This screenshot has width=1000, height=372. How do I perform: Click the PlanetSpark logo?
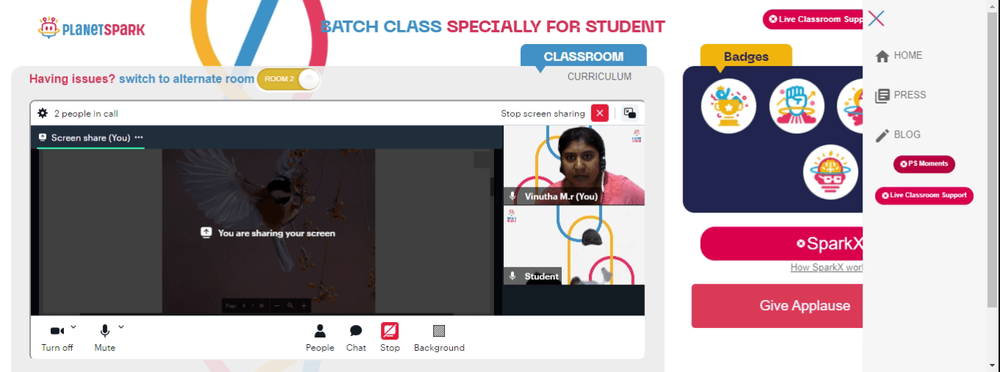point(91,28)
